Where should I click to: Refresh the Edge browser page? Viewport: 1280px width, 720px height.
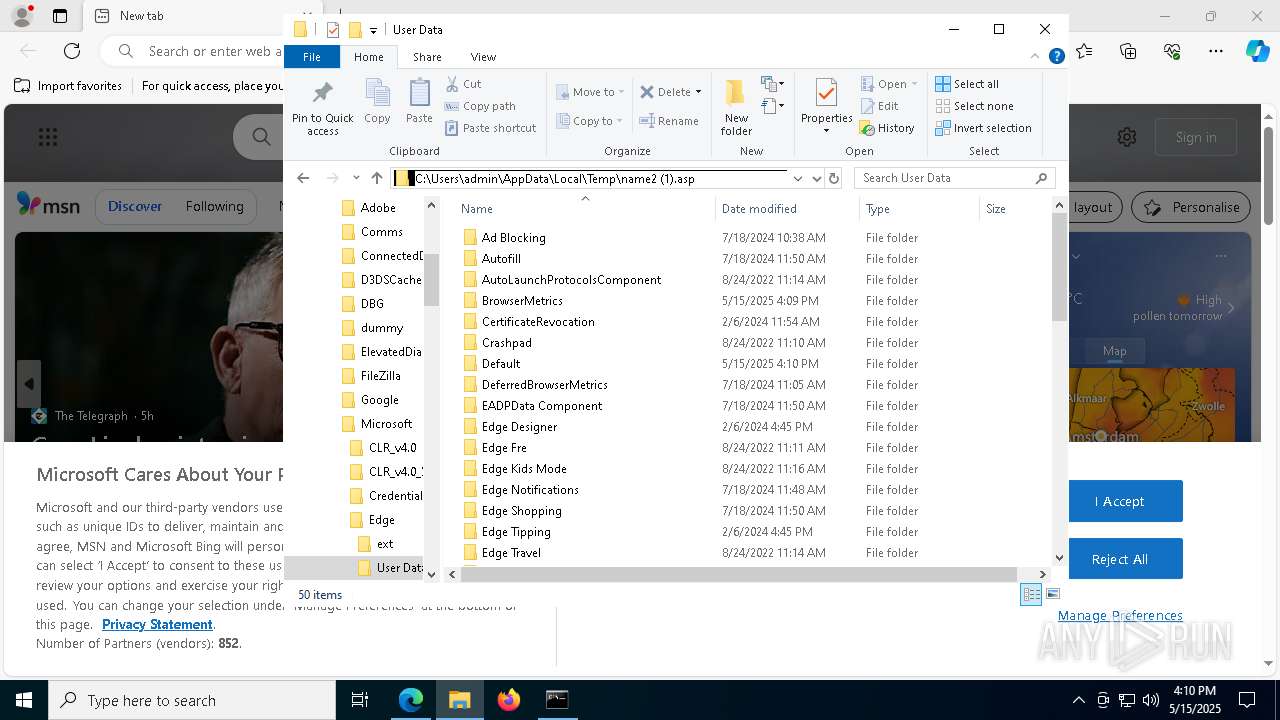(x=72, y=51)
